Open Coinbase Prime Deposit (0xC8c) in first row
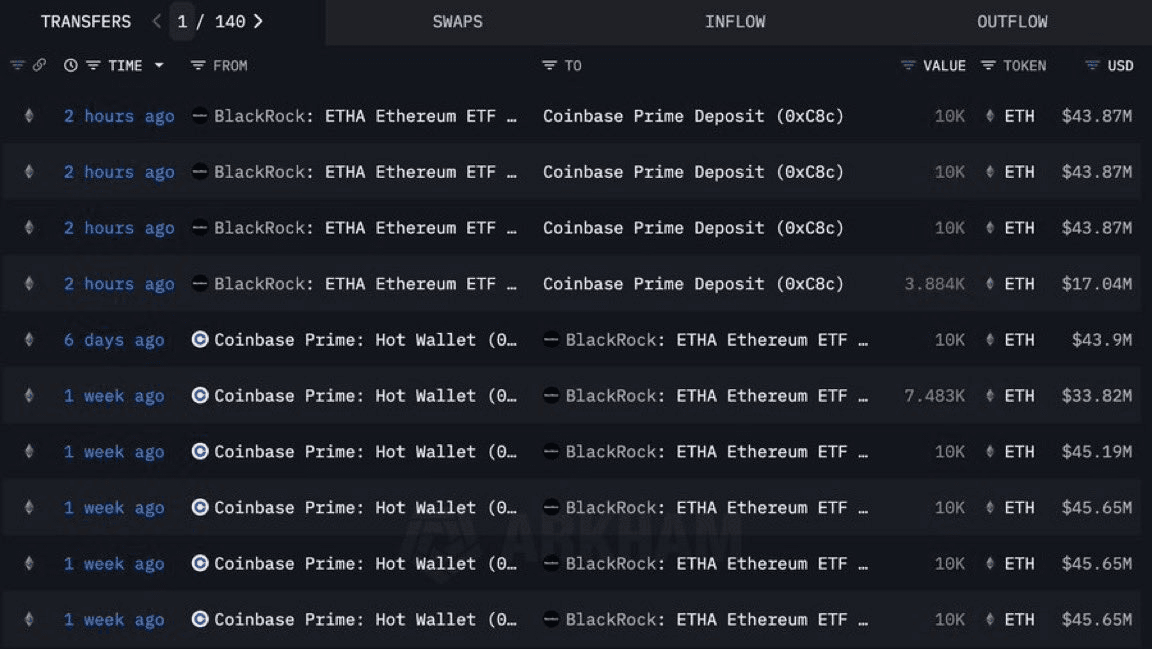1152x649 pixels. (693, 116)
